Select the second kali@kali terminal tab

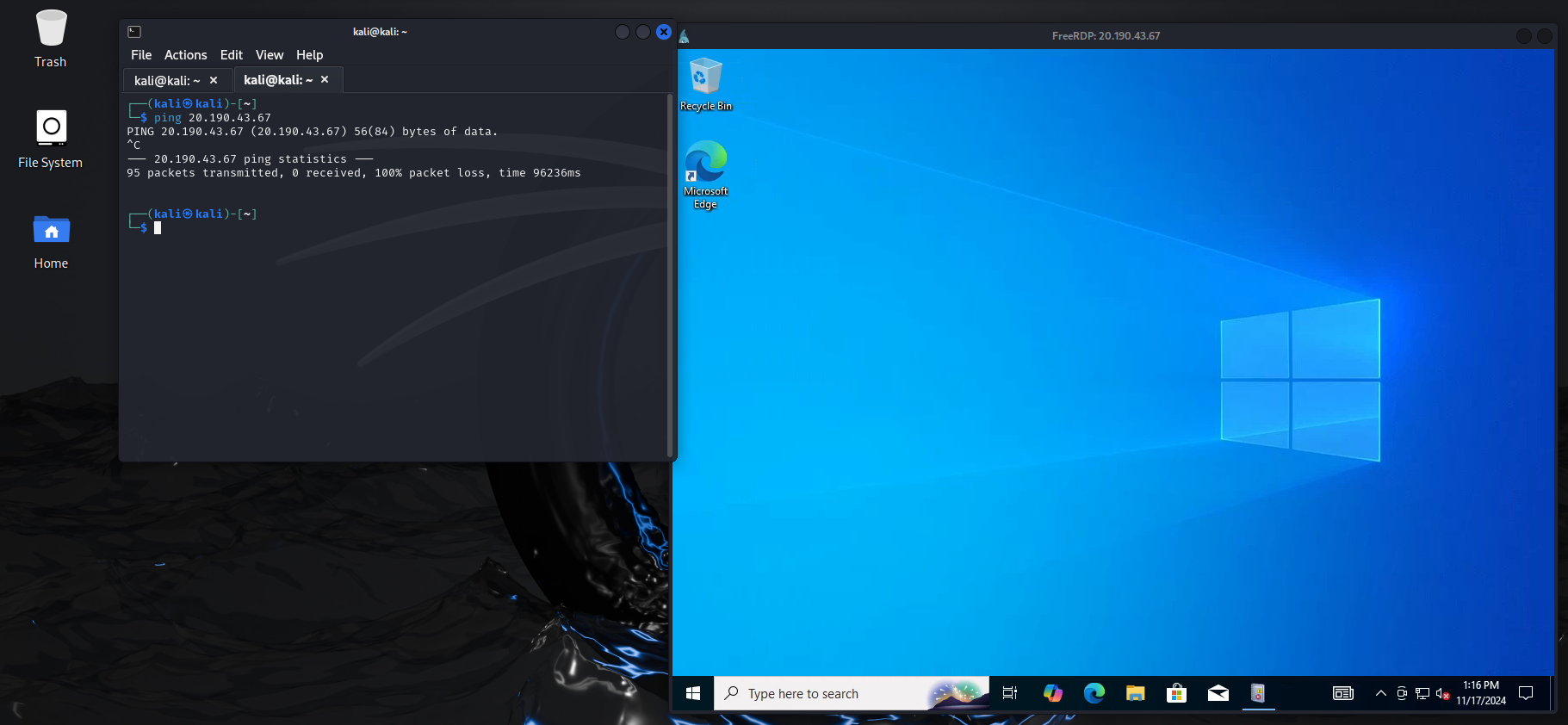coord(278,79)
